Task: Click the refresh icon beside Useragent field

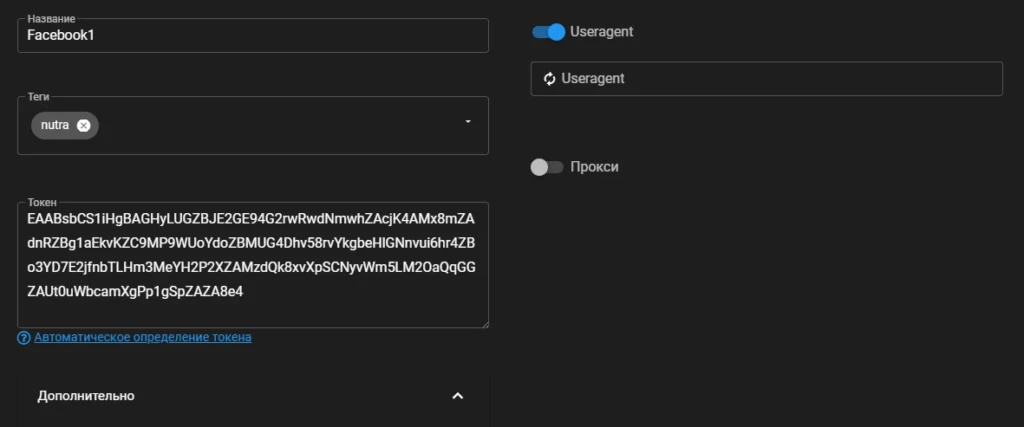Action: pyautogui.click(x=550, y=78)
